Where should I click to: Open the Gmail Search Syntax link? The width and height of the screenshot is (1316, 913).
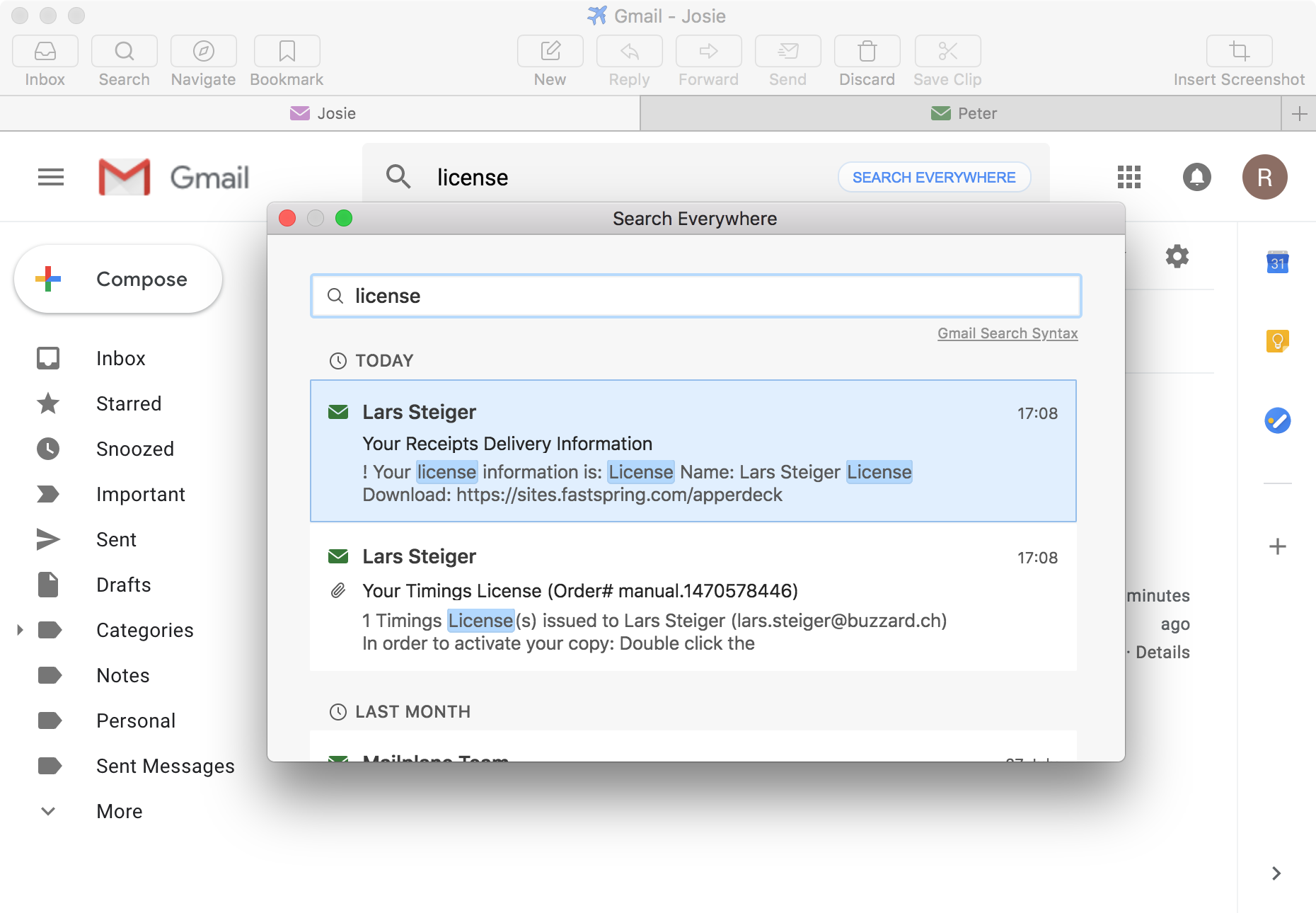click(1008, 333)
